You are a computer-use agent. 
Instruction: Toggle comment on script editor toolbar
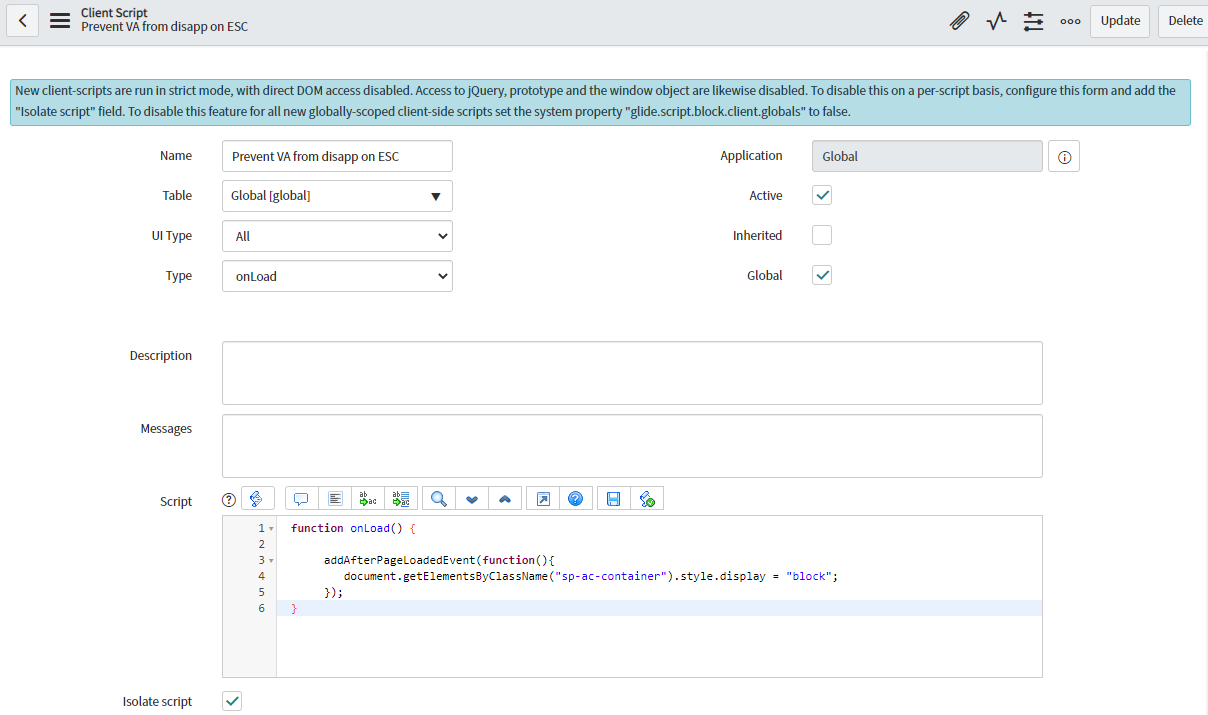coord(301,498)
